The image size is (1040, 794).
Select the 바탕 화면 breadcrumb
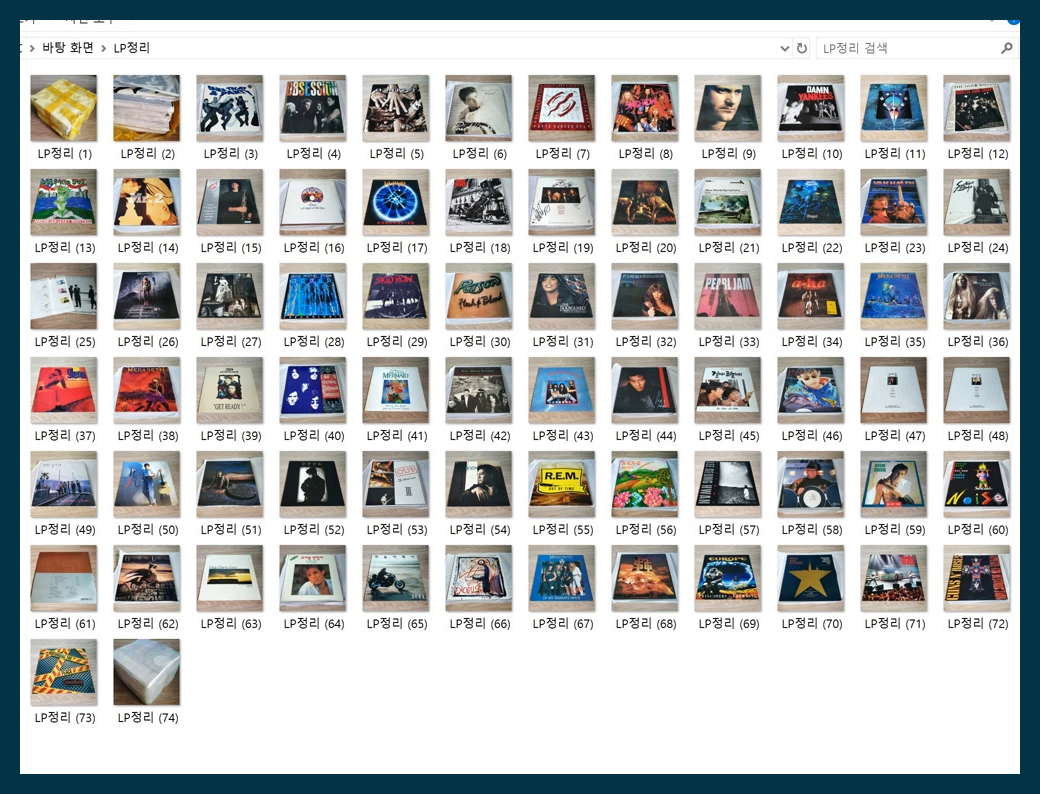(68, 48)
